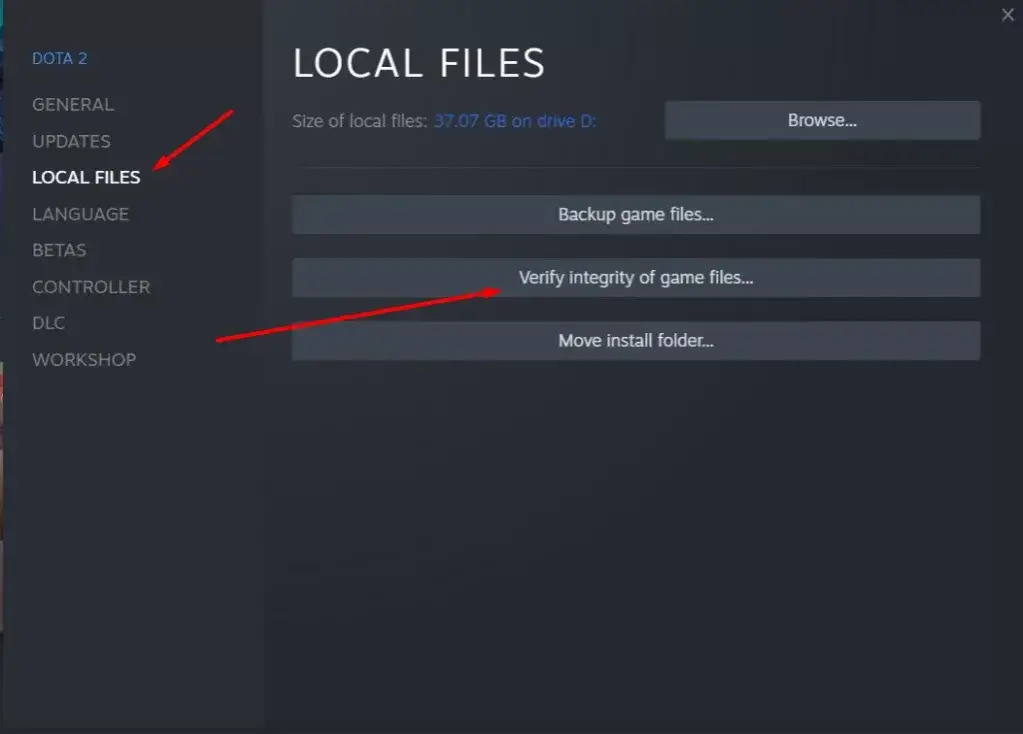Click the sidebar navigation area

(x=130, y=500)
